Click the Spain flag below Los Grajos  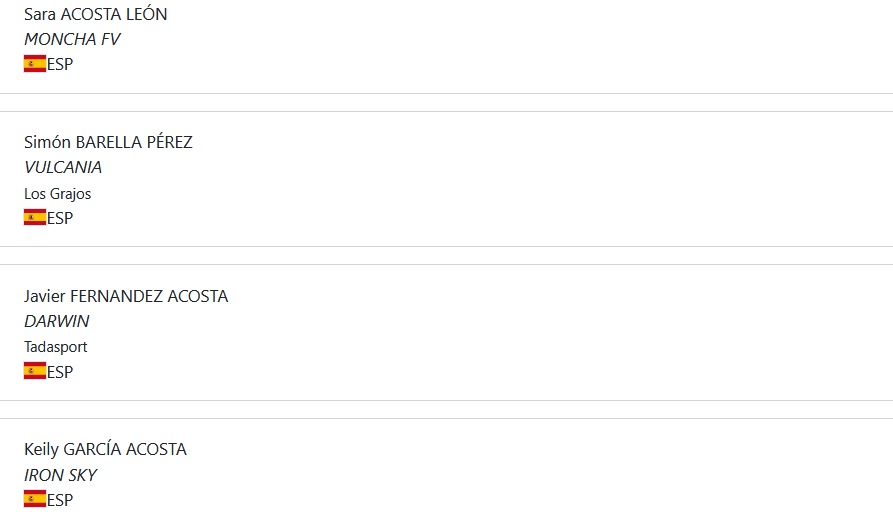tap(35, 218)
